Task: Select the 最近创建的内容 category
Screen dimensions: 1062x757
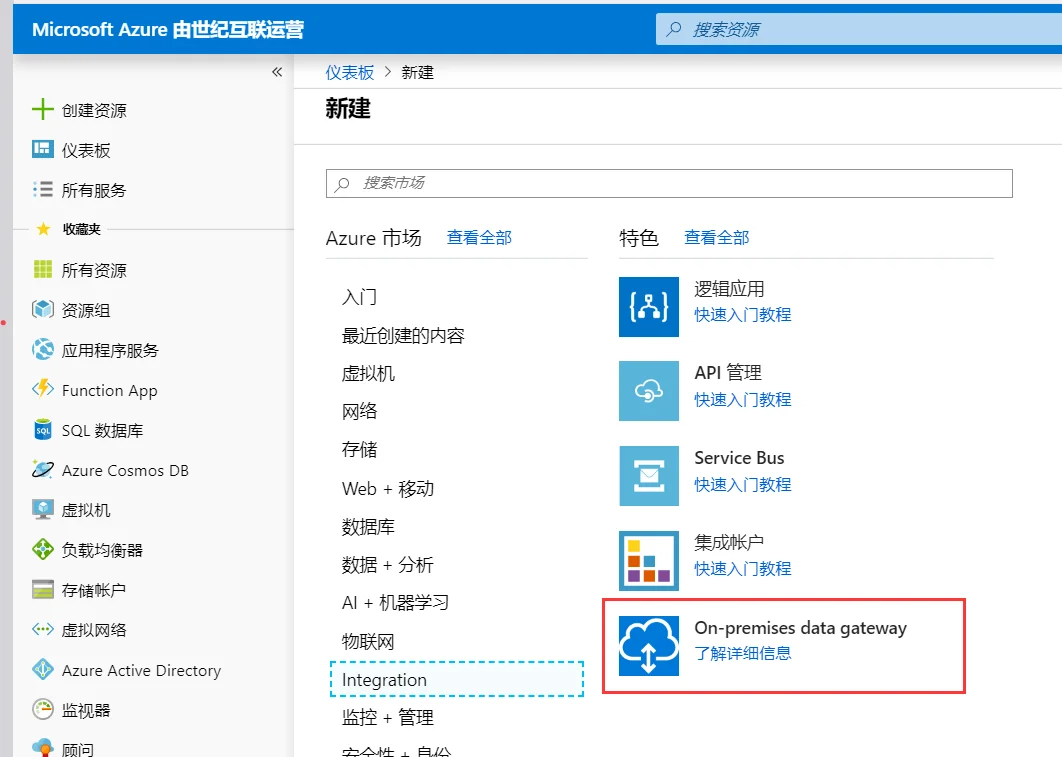Action: (x=403, y=336)
